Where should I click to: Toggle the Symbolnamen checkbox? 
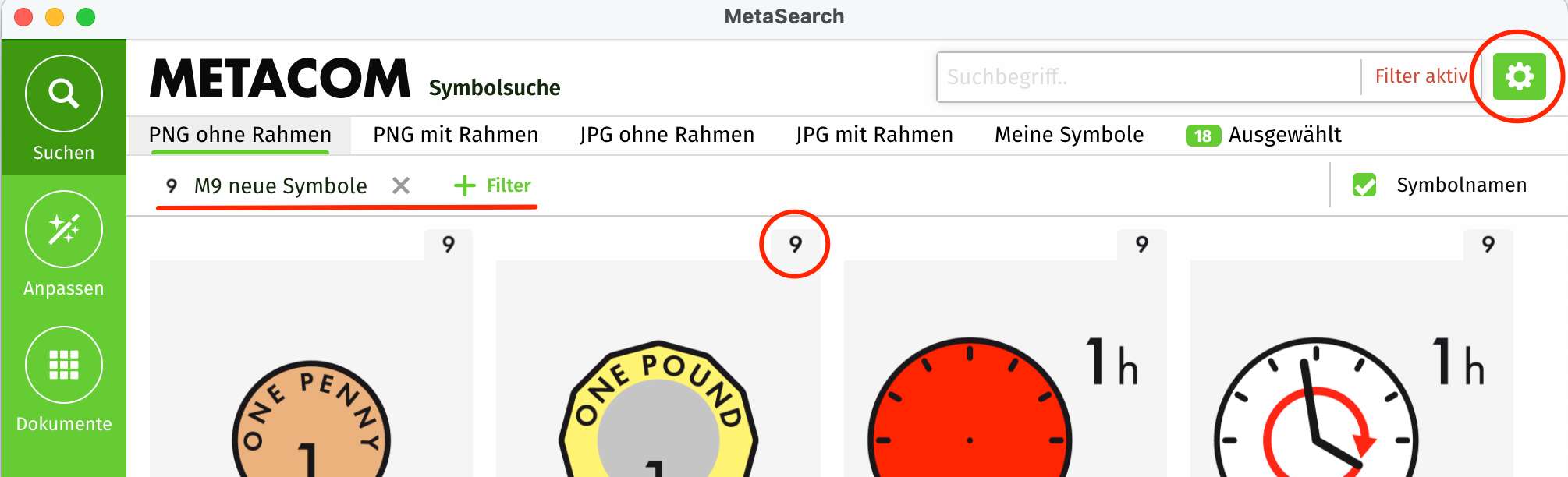[x=1364, y=185]
